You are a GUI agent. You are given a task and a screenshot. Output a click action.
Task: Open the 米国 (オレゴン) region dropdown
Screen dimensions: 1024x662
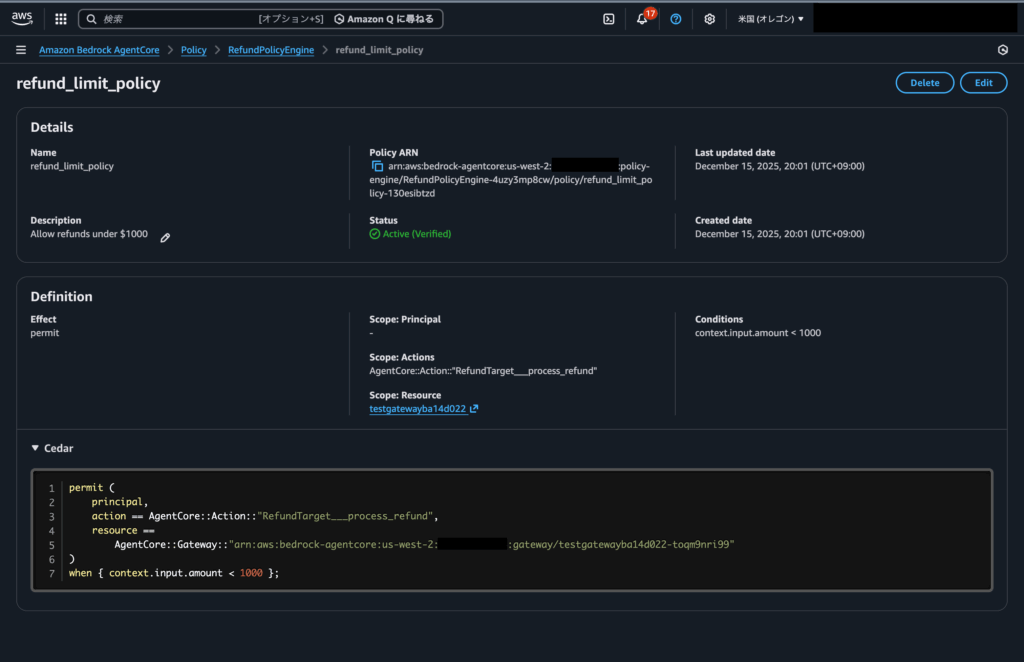pos(770,19)
